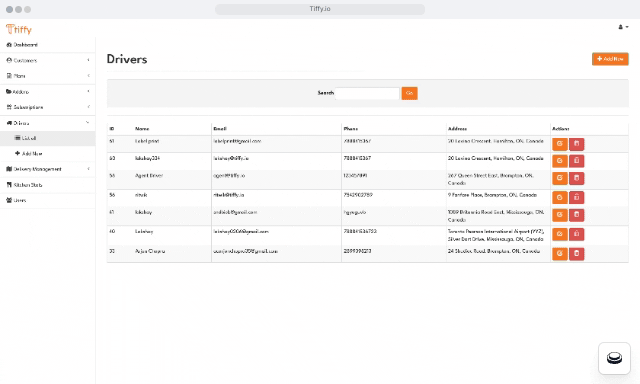The height and width of the screenshot is (384, 640).
Task: Click Arjun Chopra's email address
Action: [245, 251]
